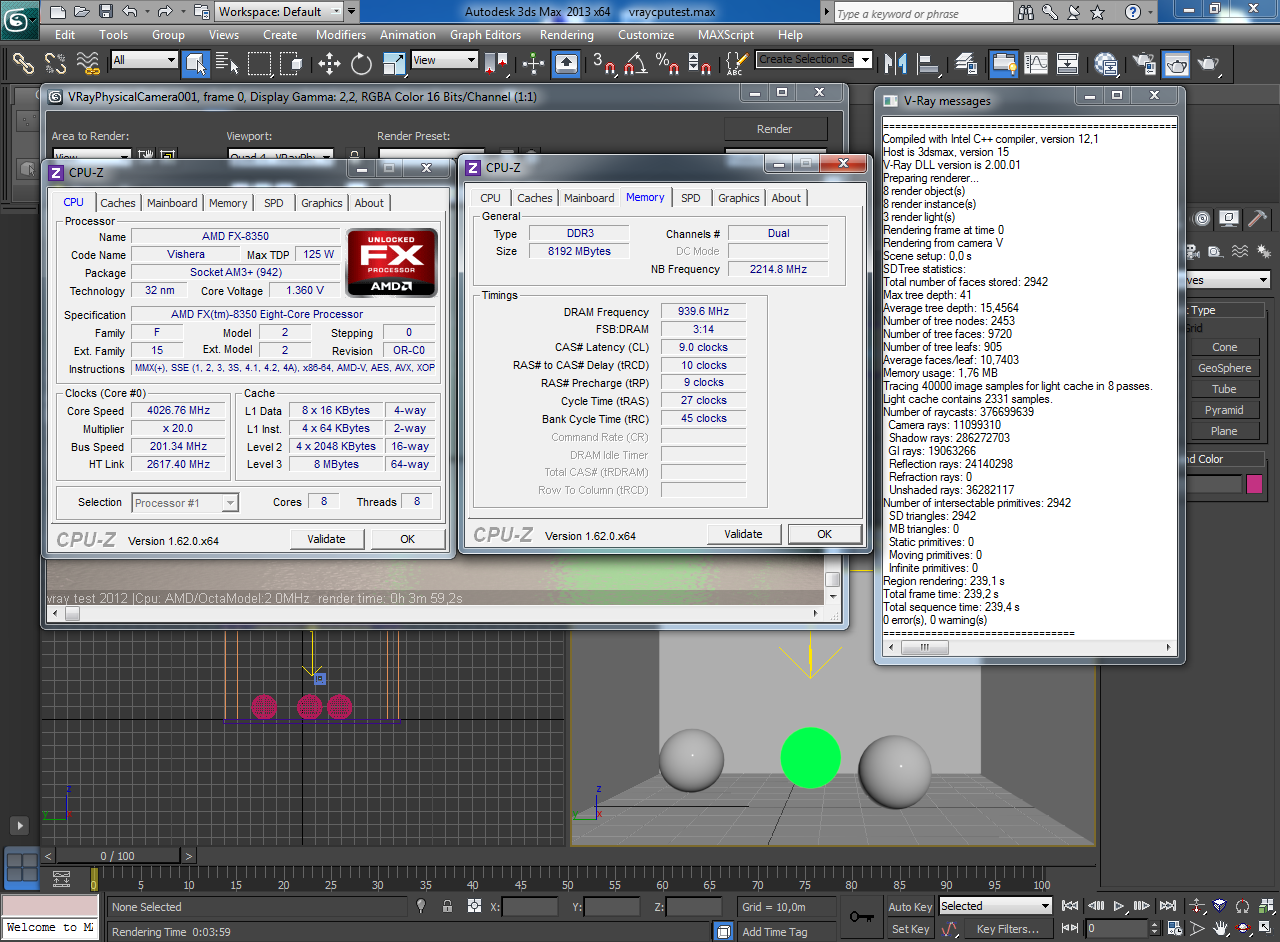The width and height of the screenshot is (1280, 942).
Task: Open Graphics tab in right CPU-Z window
Action: pos(739,198)
